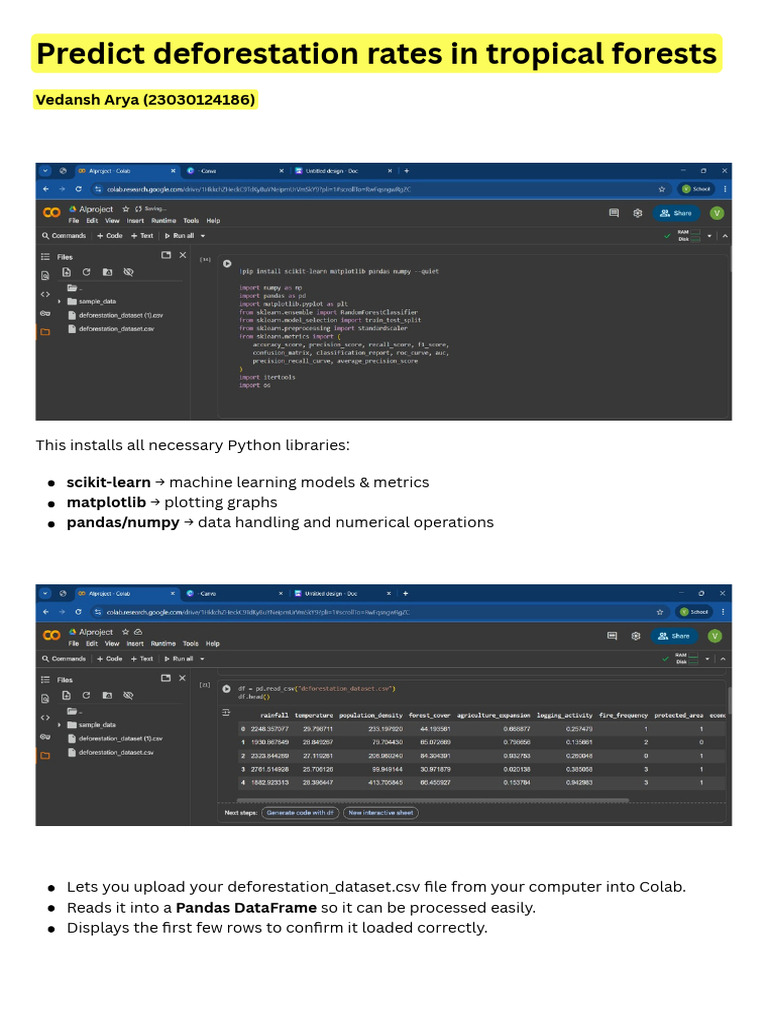The height and width of the screenshot is (1024, 768).
Task: Click green V account avatar in top screenshot
Action: click(x=716, y=213)
